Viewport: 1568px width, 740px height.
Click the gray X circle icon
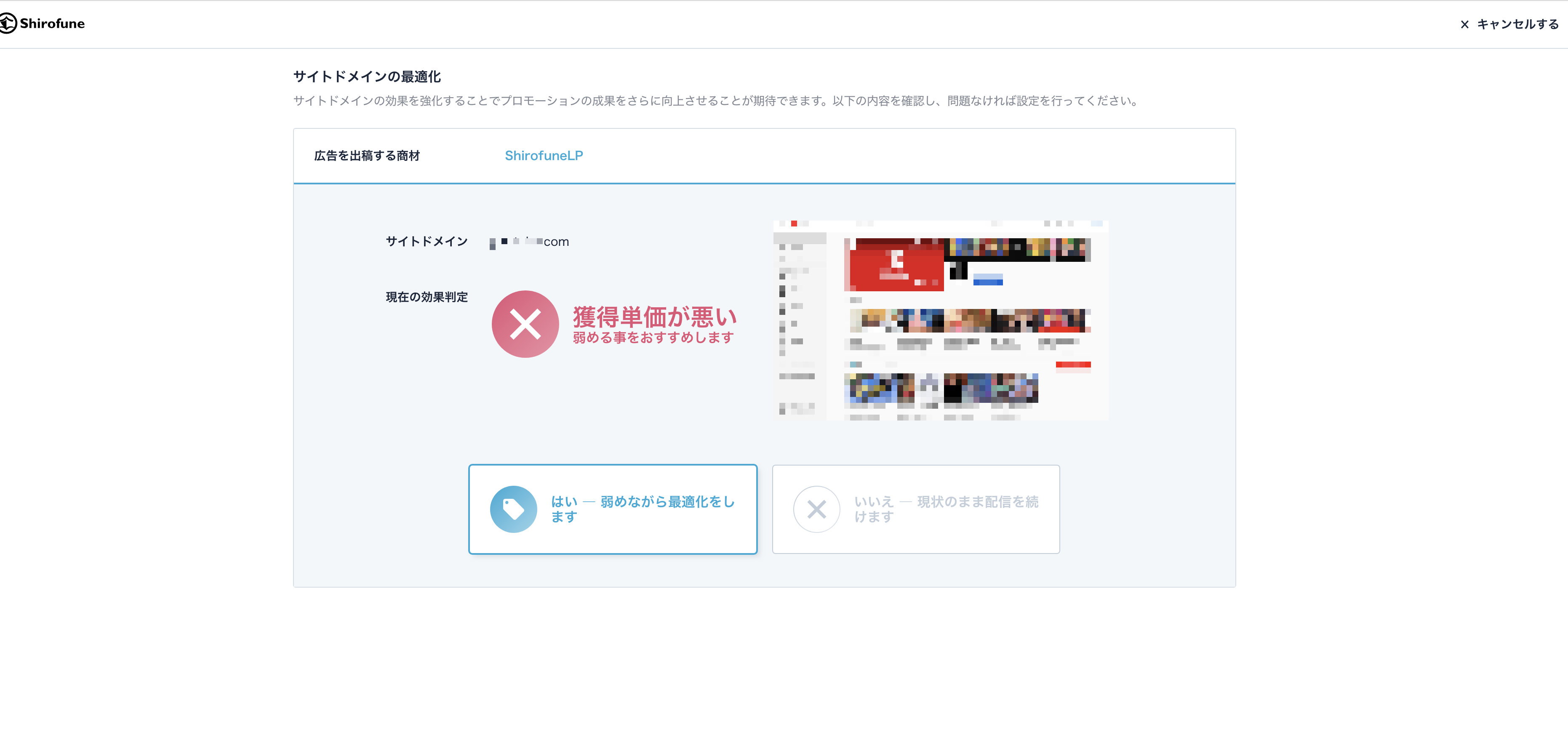(x=816, y=509)
